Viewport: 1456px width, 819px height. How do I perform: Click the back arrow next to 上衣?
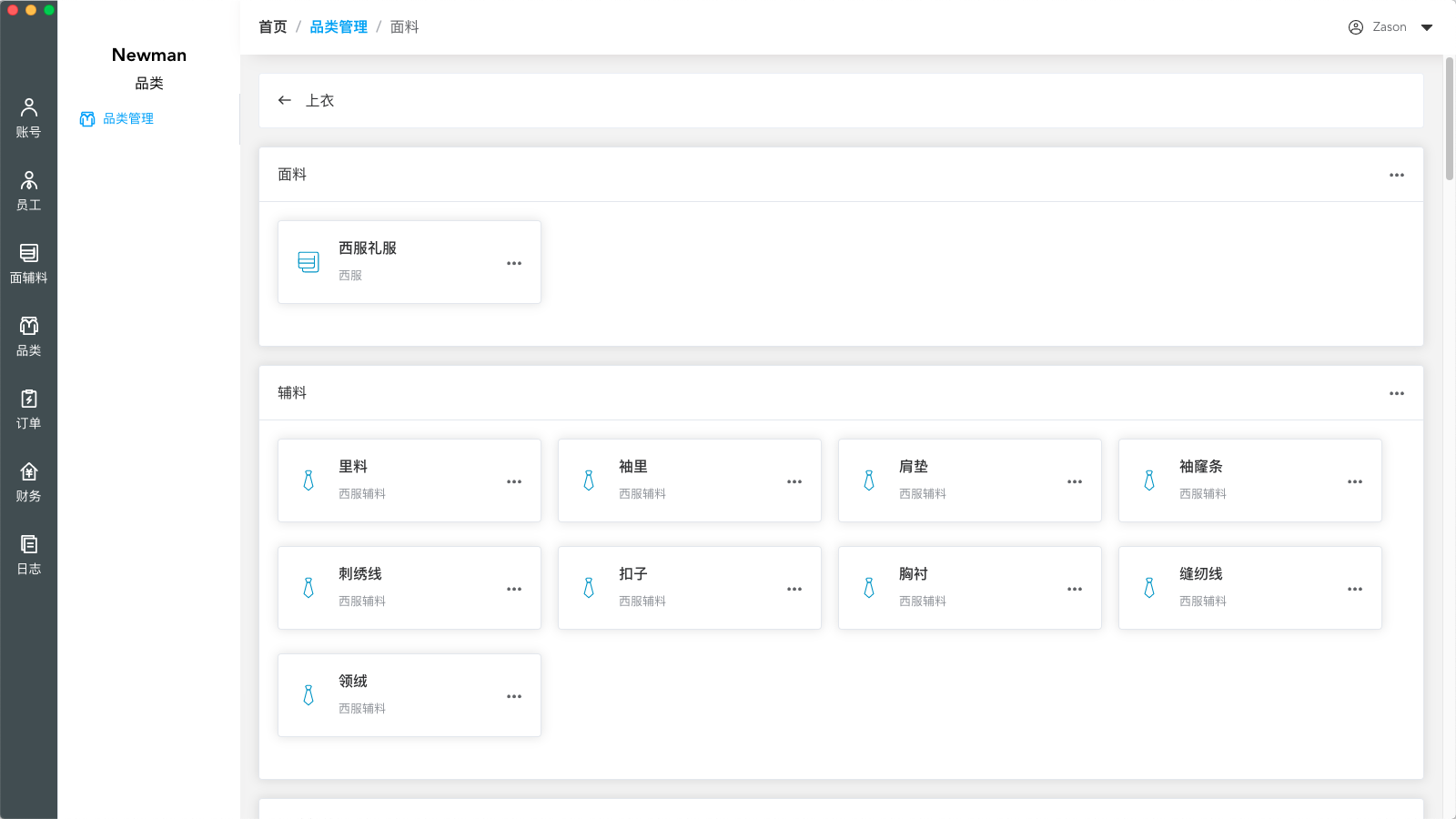(285, 100)
